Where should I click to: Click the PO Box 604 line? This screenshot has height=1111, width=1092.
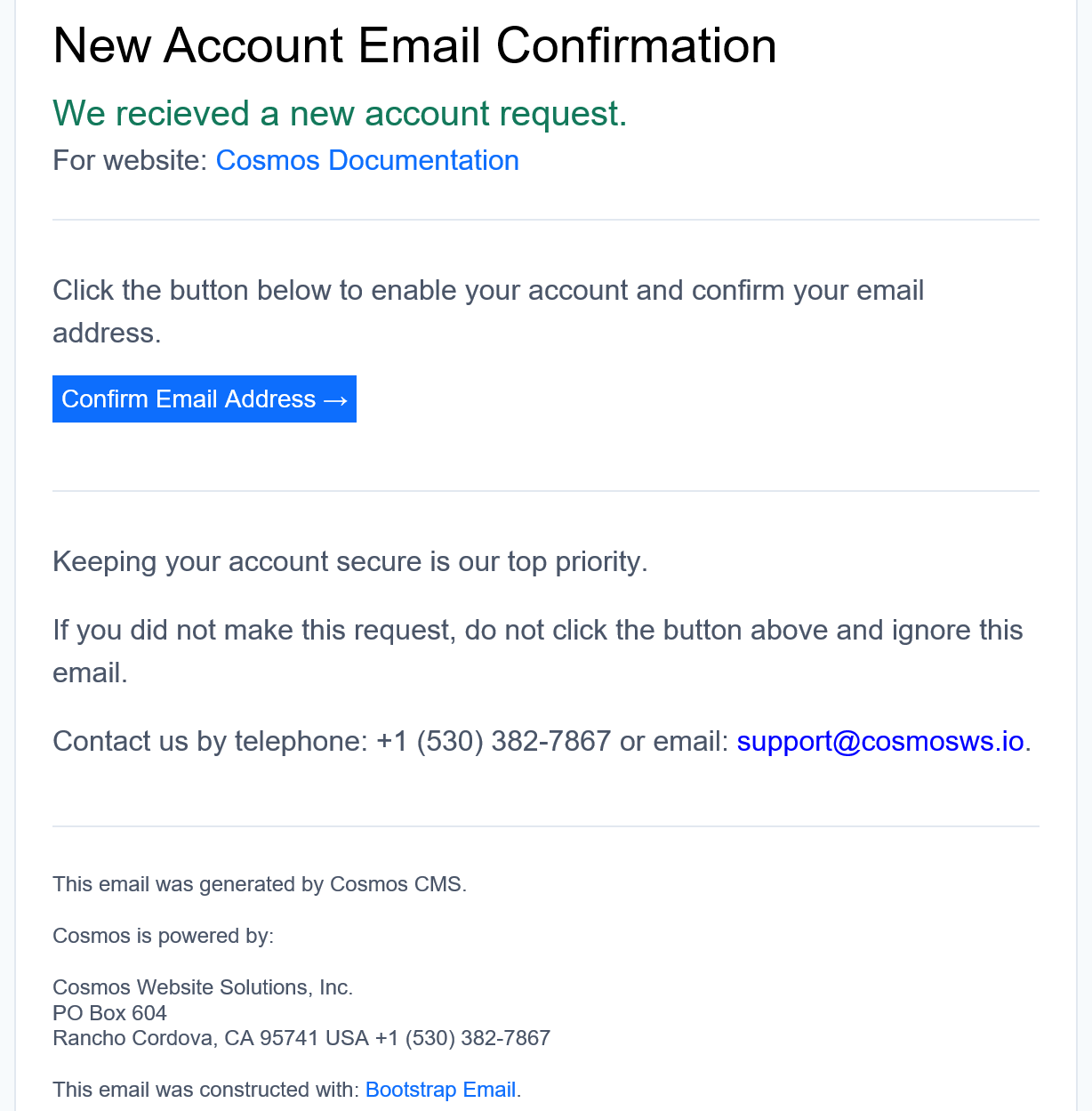pos(109,1013)
